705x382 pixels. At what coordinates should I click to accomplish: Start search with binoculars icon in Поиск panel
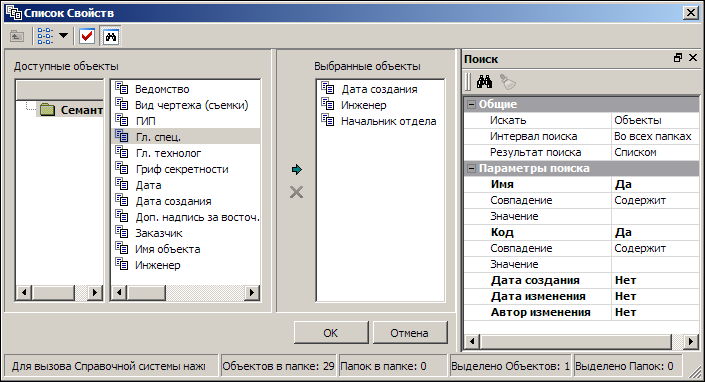[484, 82]
